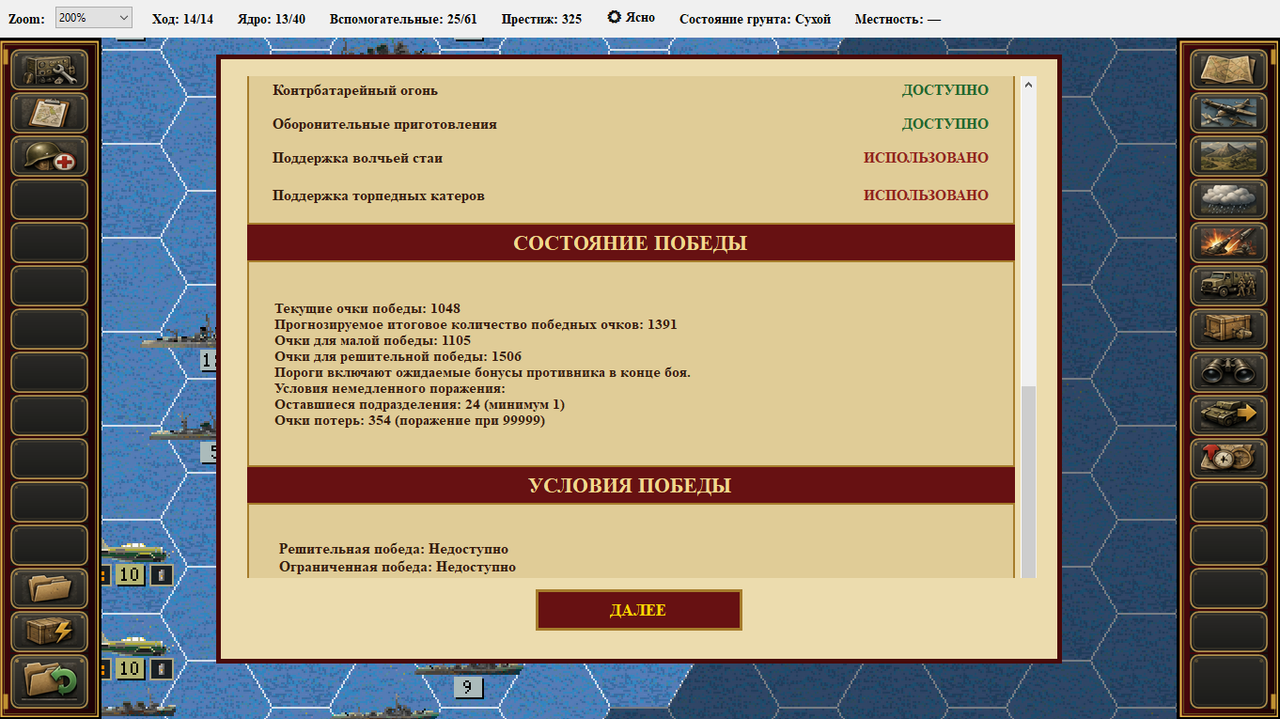Image resolution: width=1280 pixels, height=719 pixels.
Task: Click the crate with lightning bolt button
Action: click(x=49, y=632)
